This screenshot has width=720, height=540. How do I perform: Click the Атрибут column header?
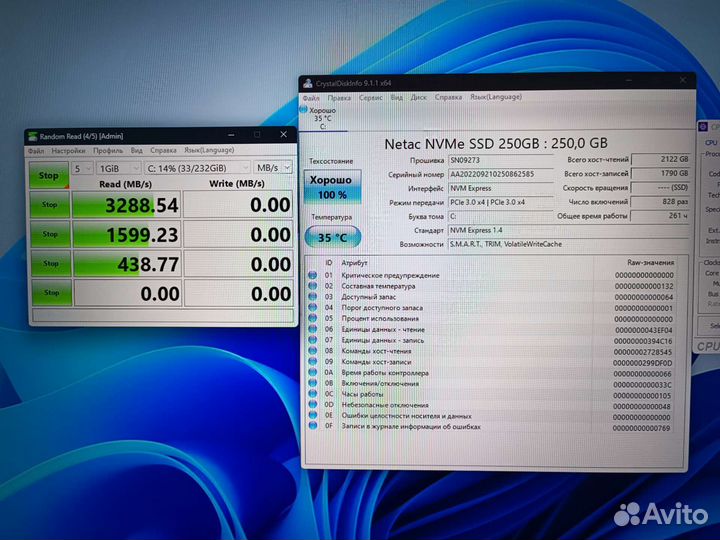pyautogui.click(x=354, y=263)
